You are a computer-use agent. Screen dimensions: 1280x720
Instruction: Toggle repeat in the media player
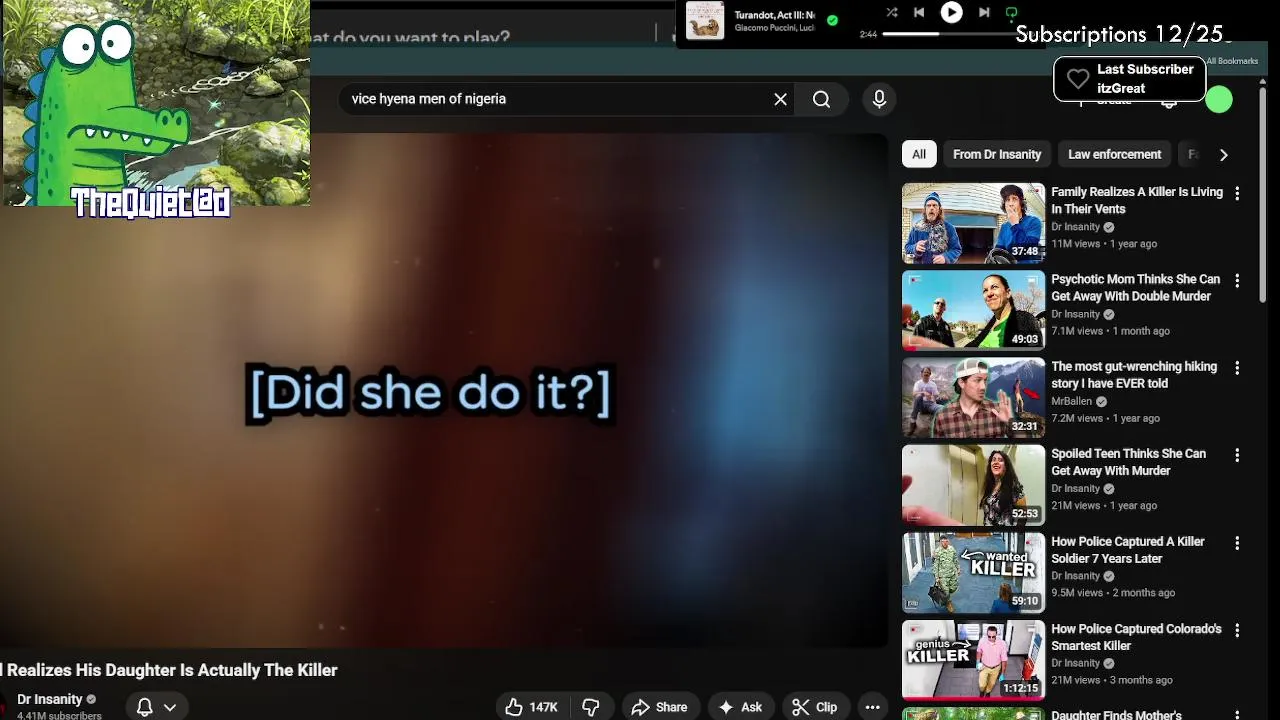1011,13
